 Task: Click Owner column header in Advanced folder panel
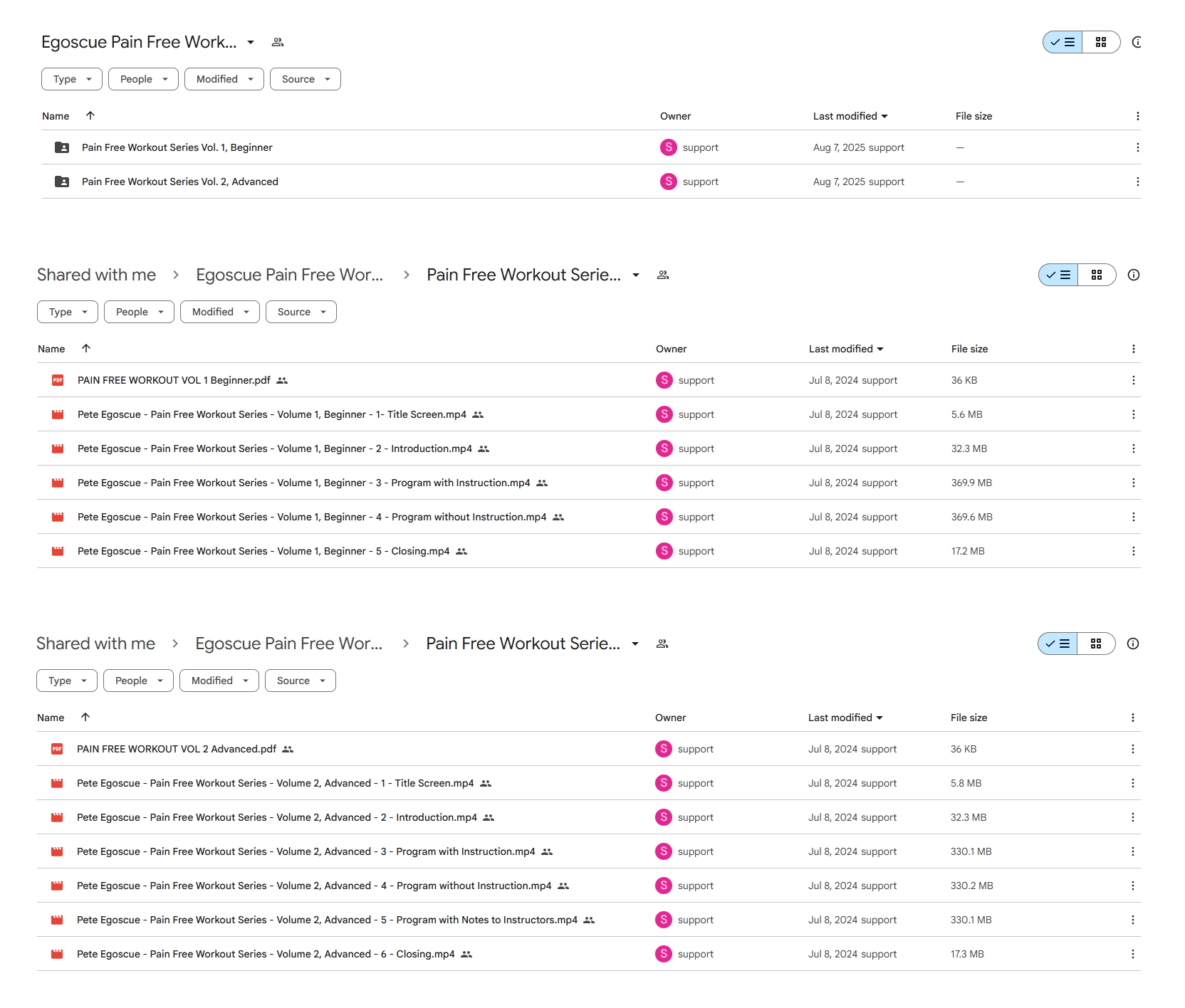(671, 718)
